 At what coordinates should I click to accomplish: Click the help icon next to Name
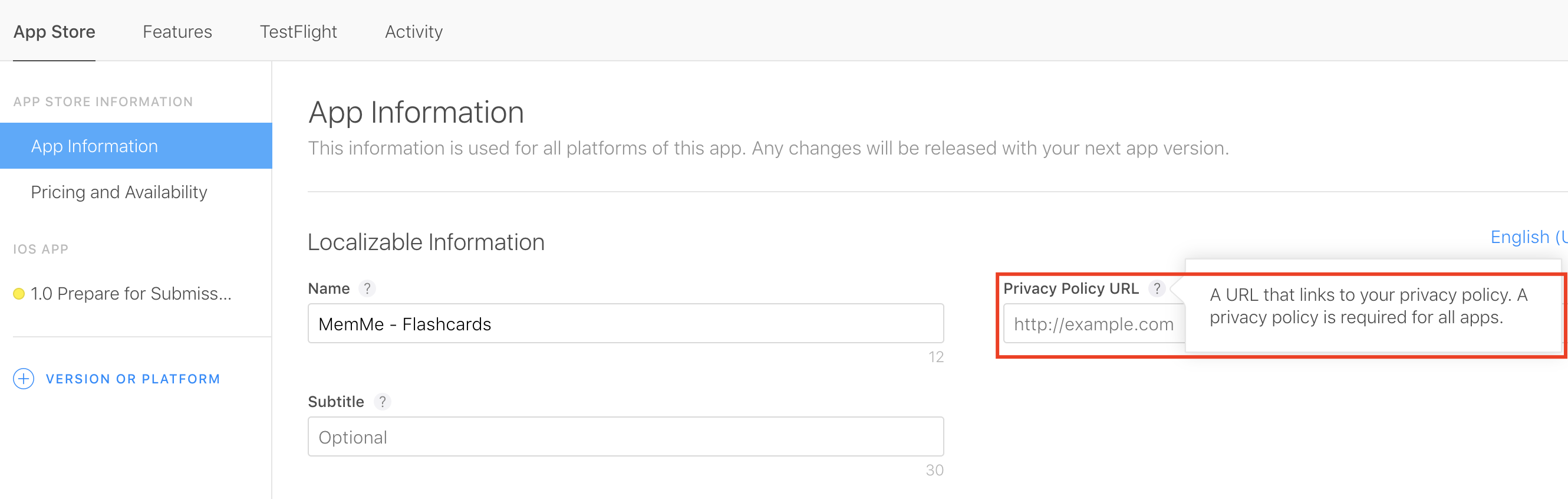point(367,288)
